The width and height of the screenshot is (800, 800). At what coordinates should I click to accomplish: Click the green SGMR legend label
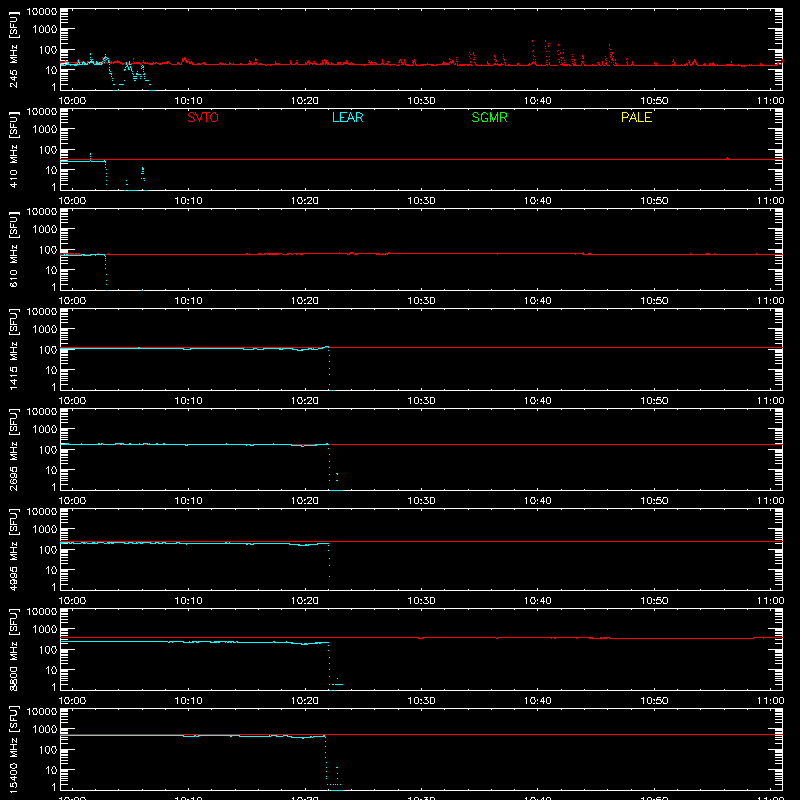[x=489, y=117]
